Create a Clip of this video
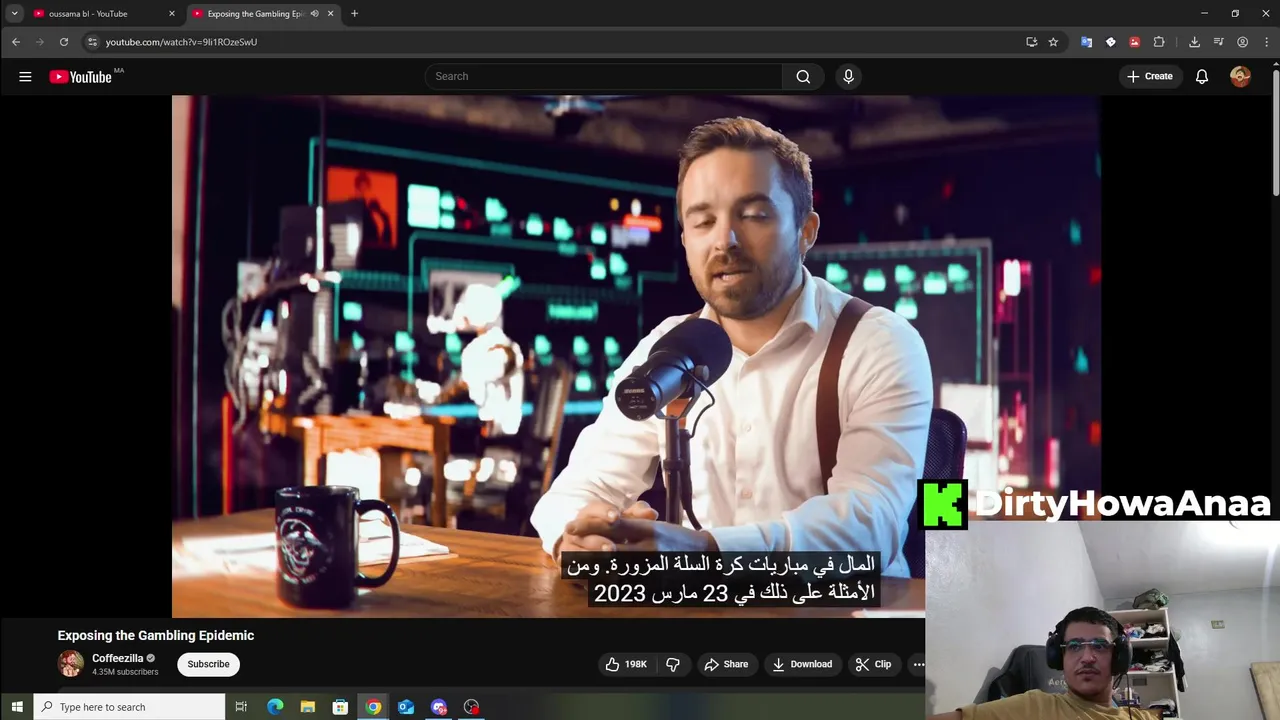The height and width of the screenshot is (720, 1280). tap(873, 664)
